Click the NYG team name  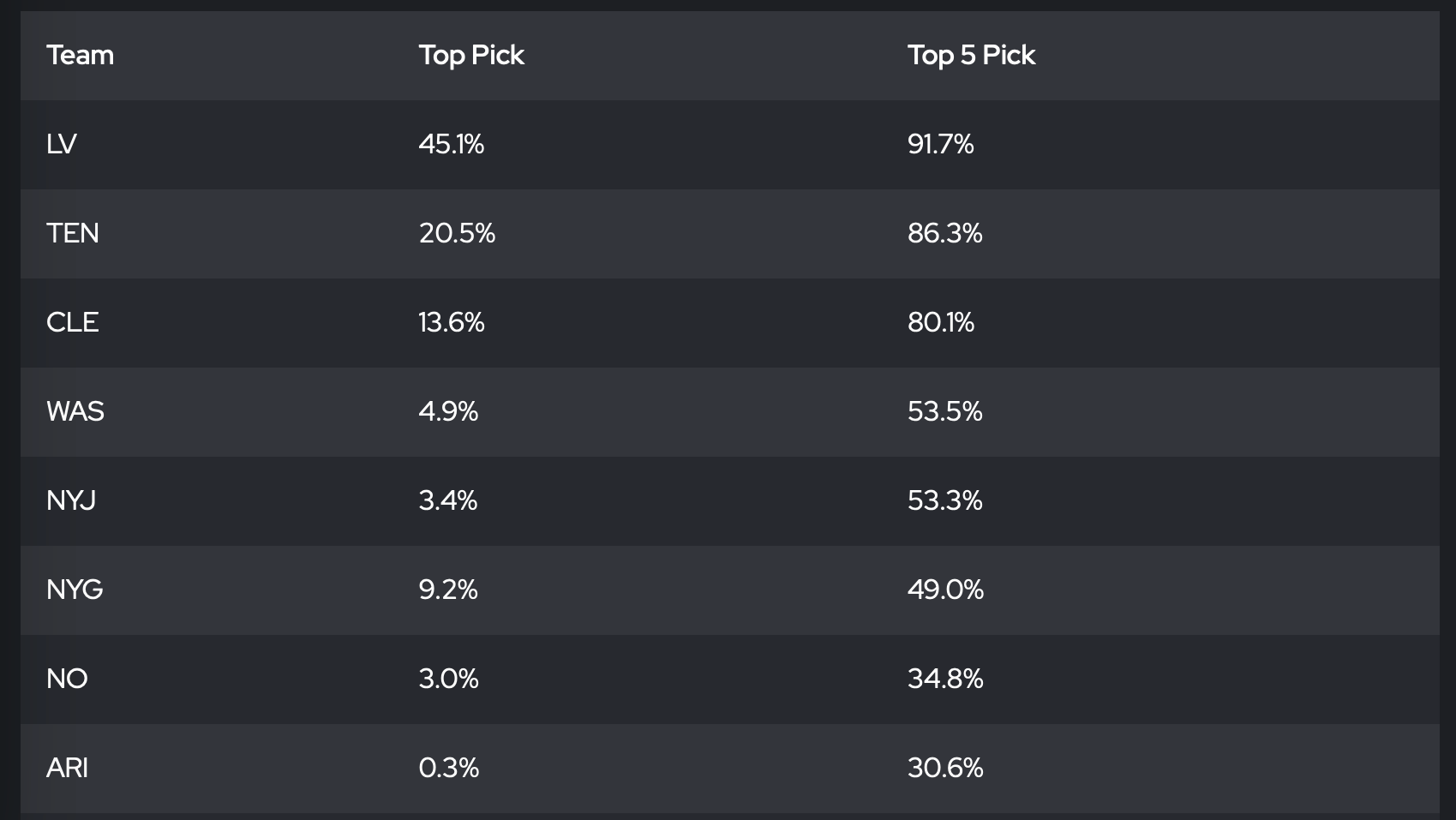tap(75, 590)
